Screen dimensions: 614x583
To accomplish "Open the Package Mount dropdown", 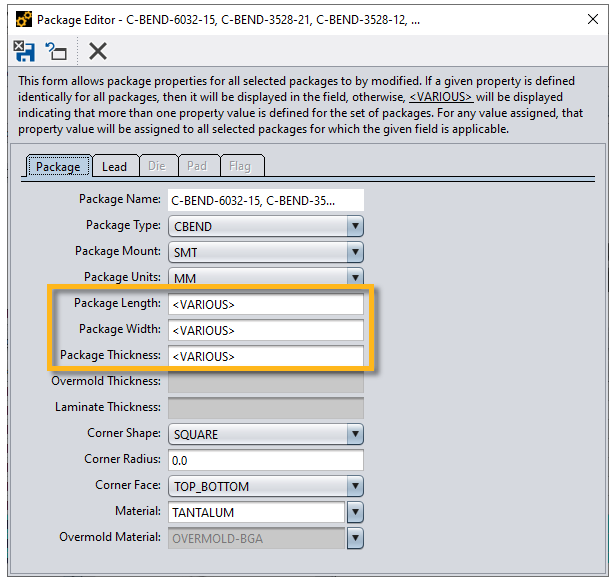I will pyautogui.click(x=266, y=252).
